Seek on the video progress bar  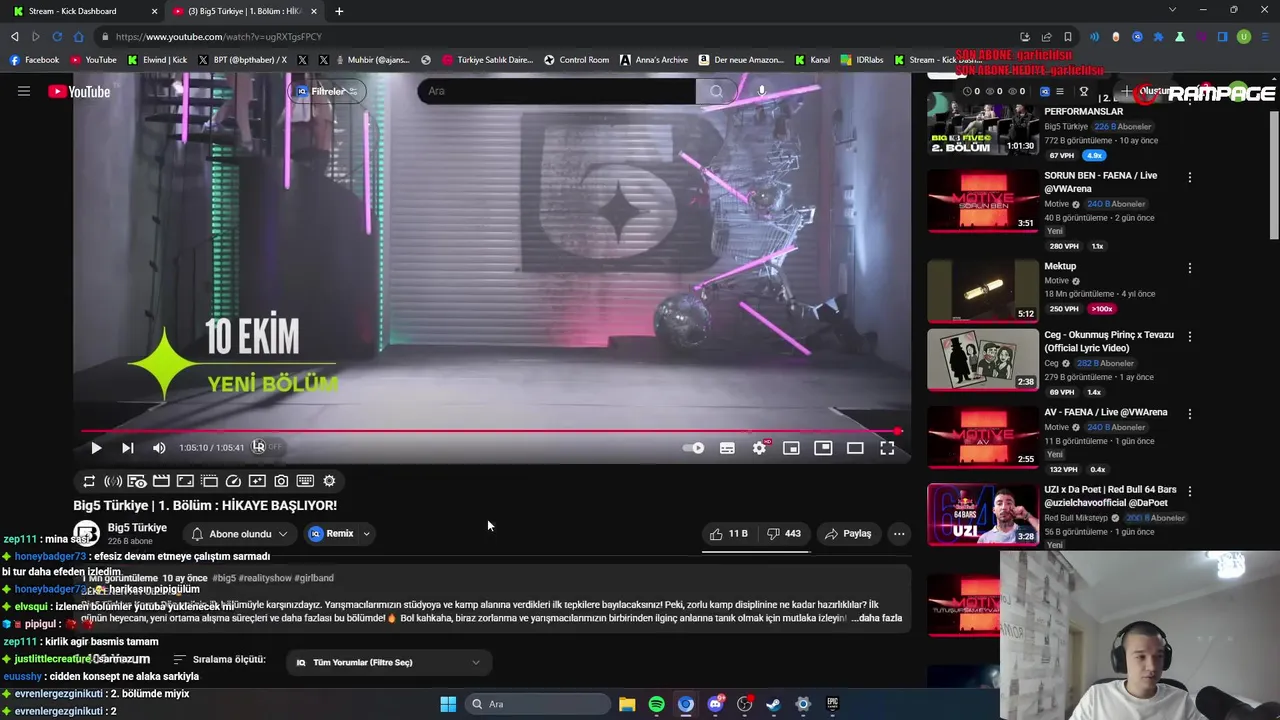coord(490,431)
